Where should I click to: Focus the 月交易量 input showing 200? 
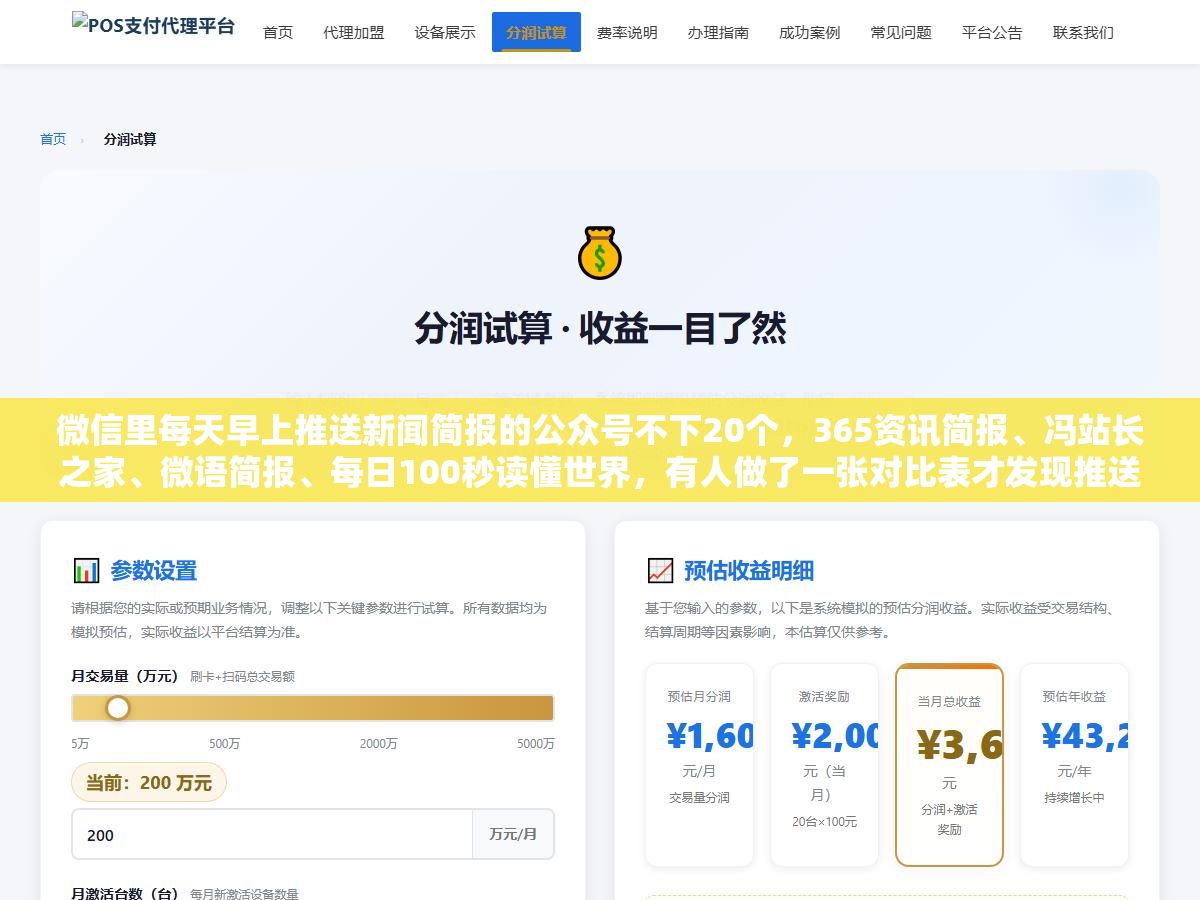click(272, 834)
